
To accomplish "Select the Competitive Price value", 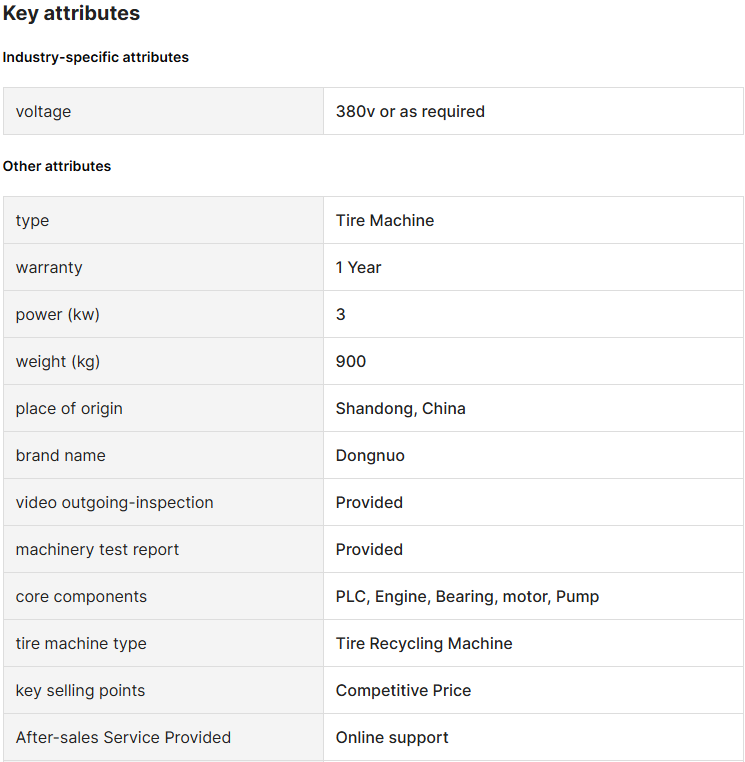I will pyautogui.click(x=403, y=691).
